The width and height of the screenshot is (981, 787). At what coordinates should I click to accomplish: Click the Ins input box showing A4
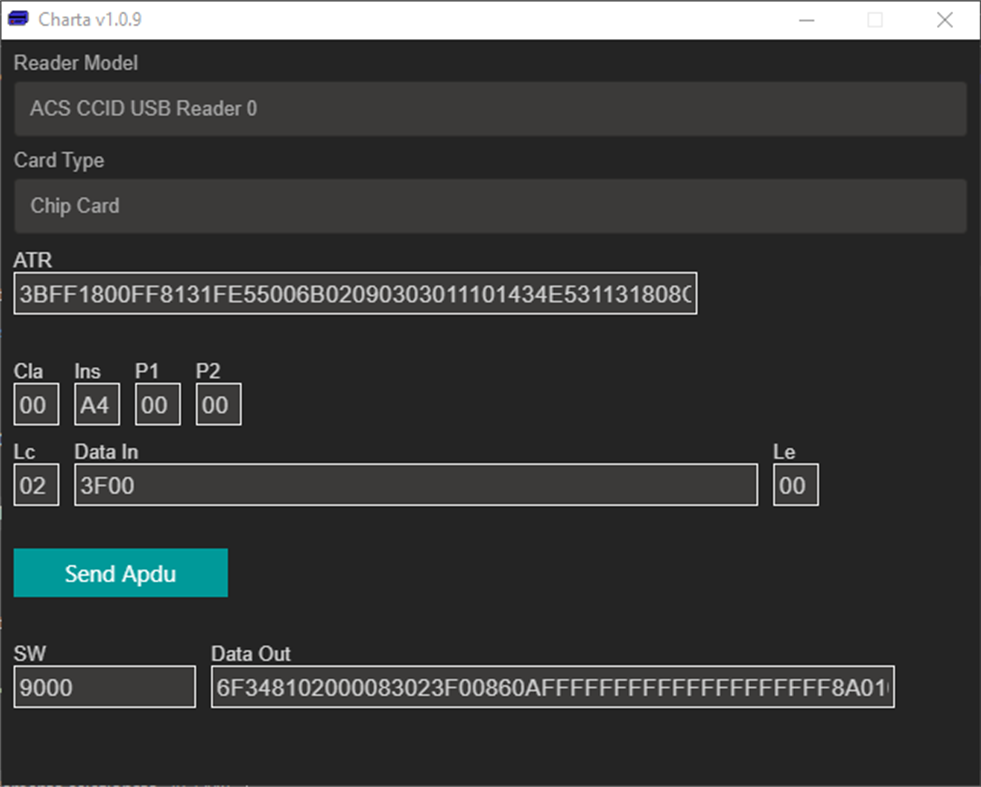(96, 404)
